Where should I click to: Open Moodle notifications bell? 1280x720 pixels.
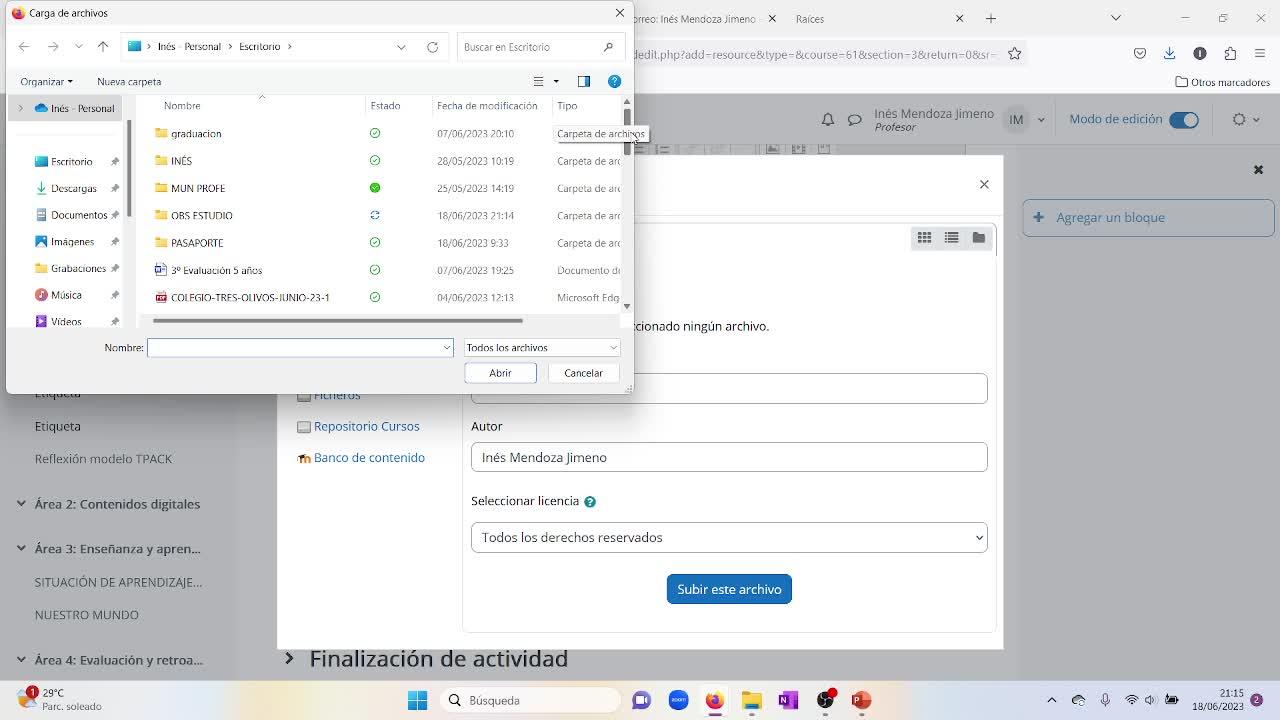point(828,119)
